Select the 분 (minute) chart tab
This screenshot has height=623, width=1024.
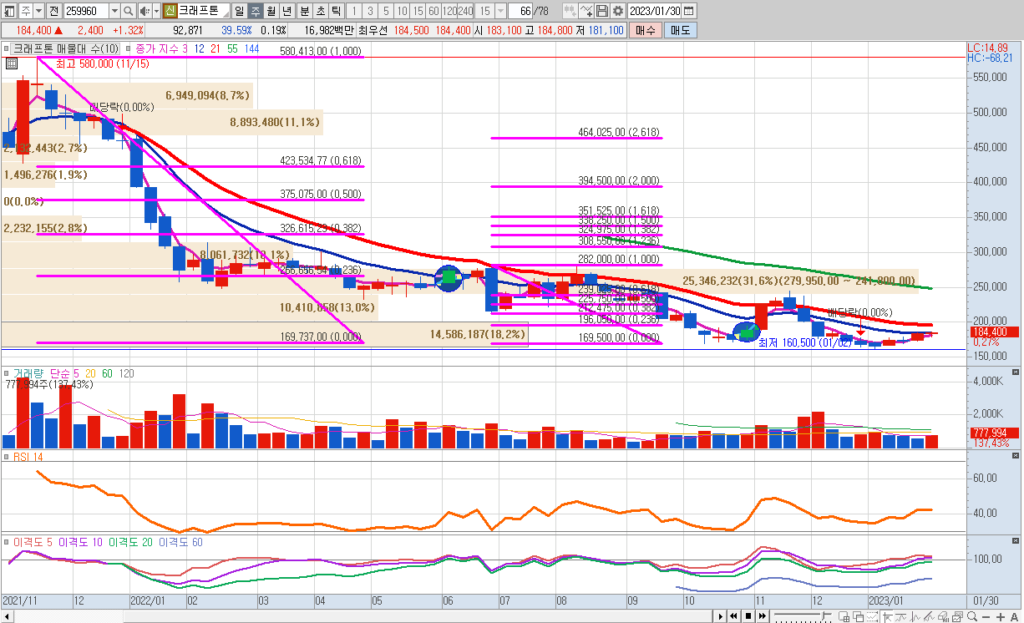click(x=304, y=10)
